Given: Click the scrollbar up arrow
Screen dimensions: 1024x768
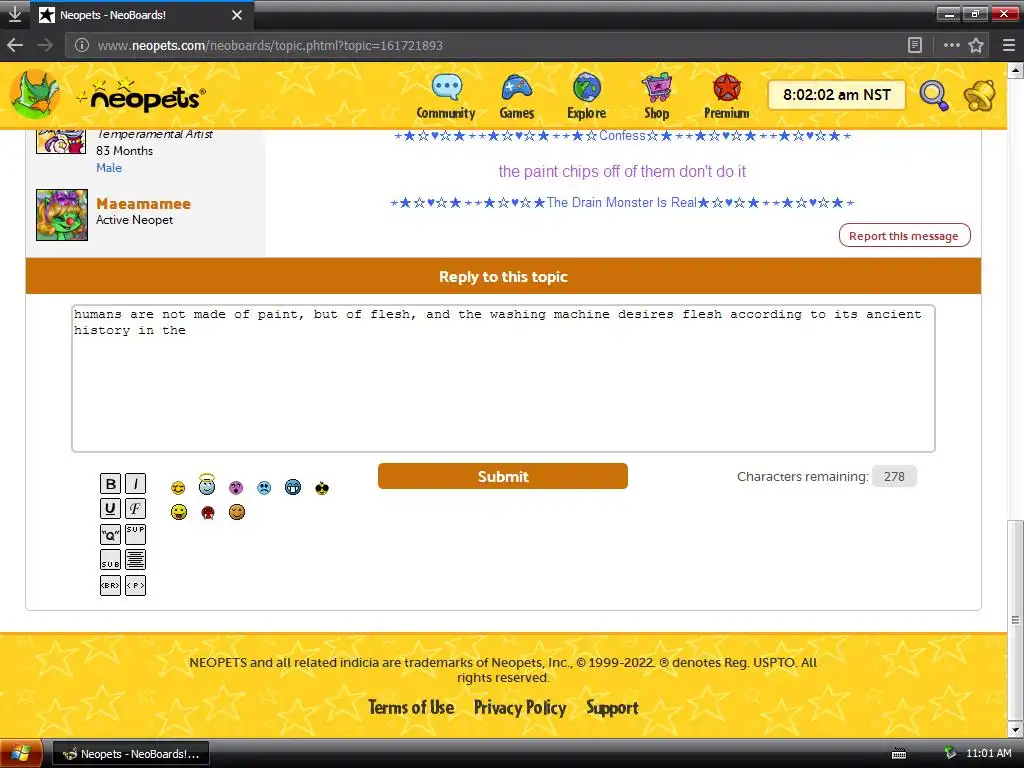Looking at the screenshot, I should [1015, 70].
